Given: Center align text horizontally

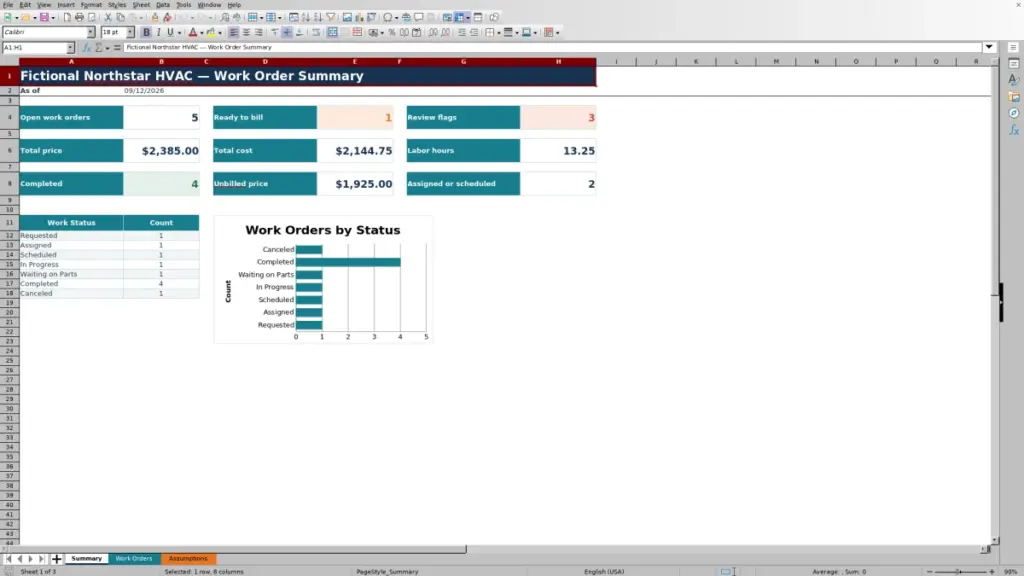Looking at the screenshot, I should click(x=246, y=32).
